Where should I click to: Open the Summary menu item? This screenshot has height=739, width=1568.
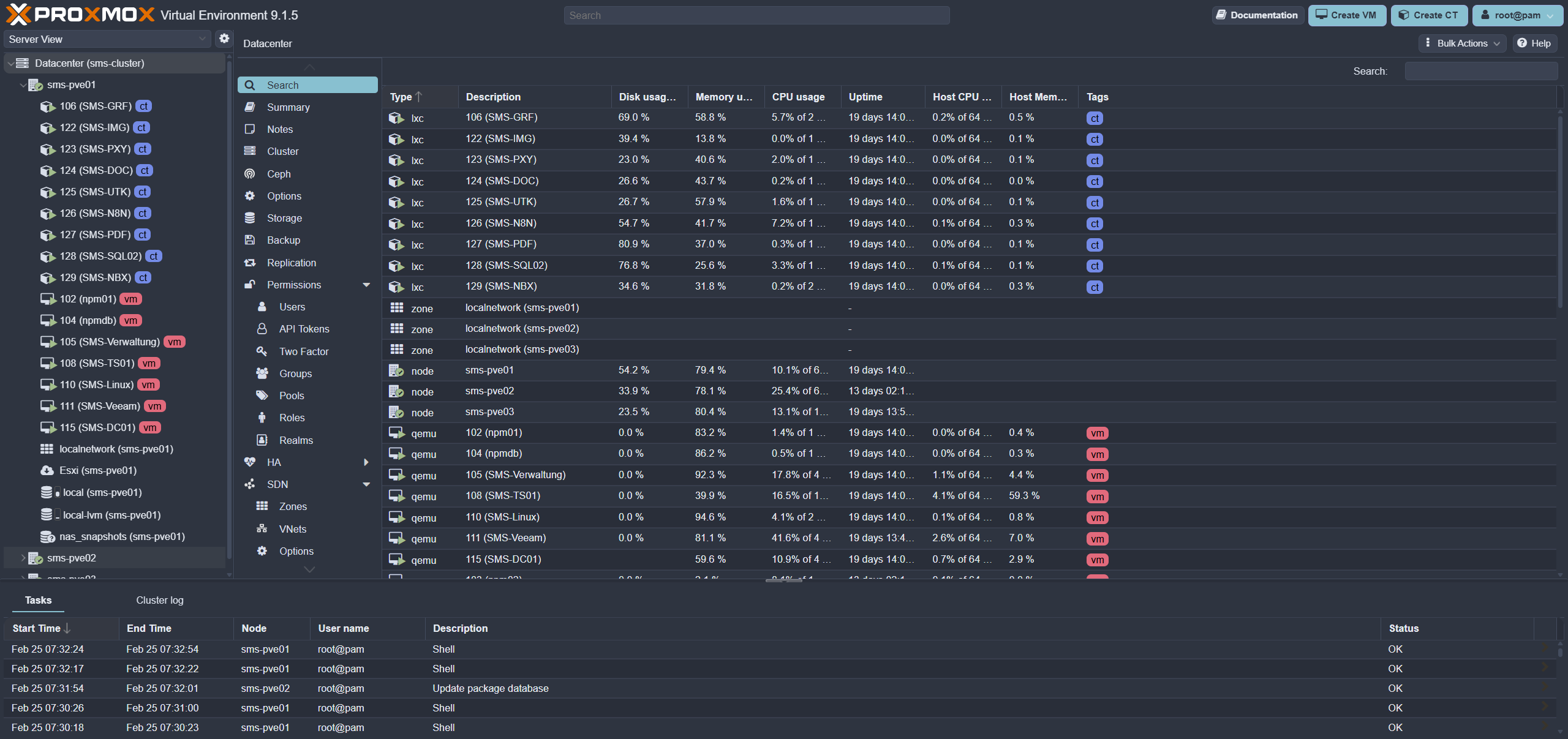(x=288, y=107)
